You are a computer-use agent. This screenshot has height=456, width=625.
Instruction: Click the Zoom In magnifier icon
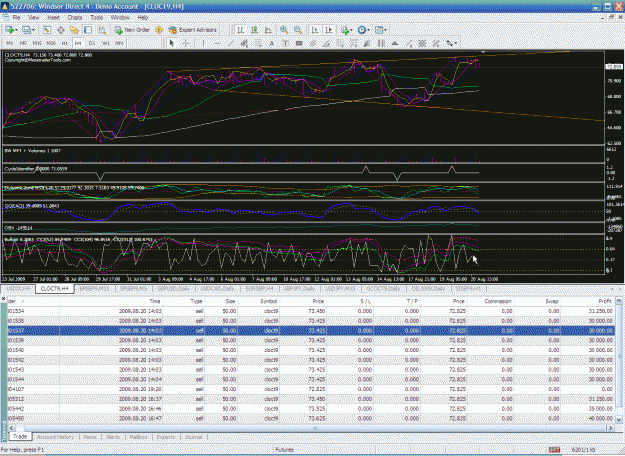tap(284, 30)
